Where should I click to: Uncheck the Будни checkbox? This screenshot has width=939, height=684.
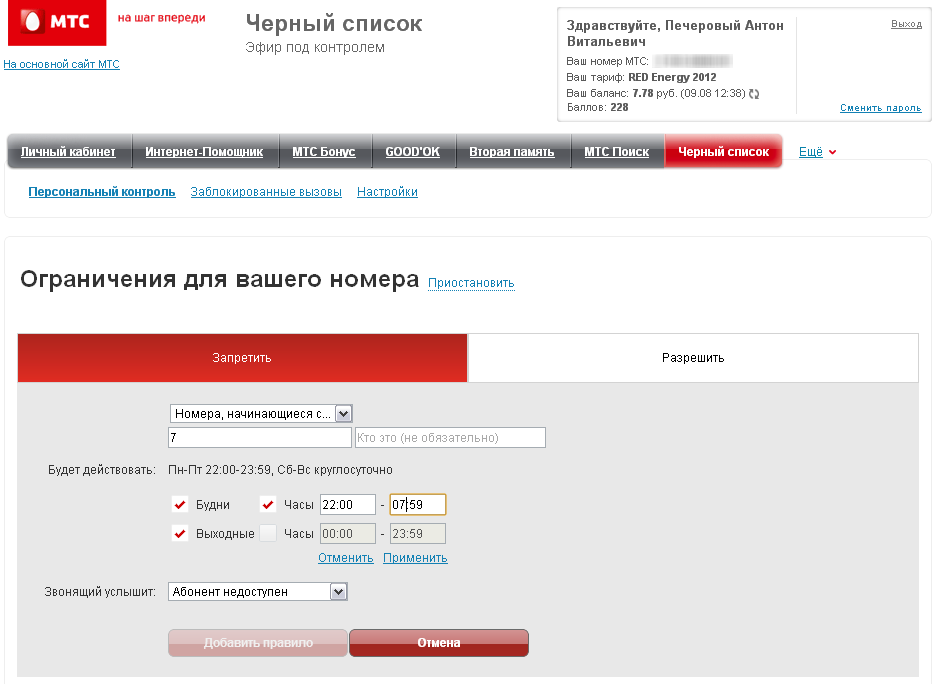click(x=180, y=504)
